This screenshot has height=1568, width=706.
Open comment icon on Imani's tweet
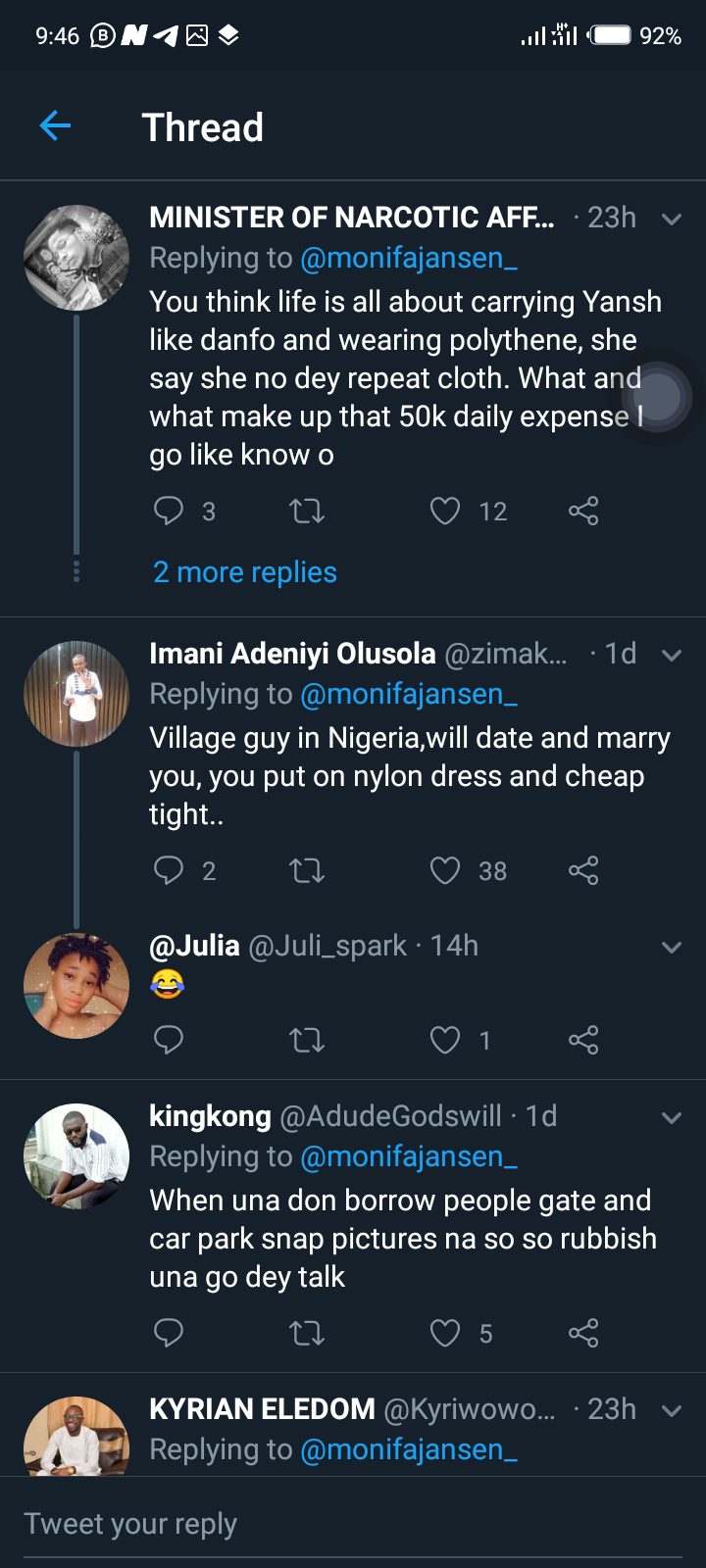(x=169, y=870)
